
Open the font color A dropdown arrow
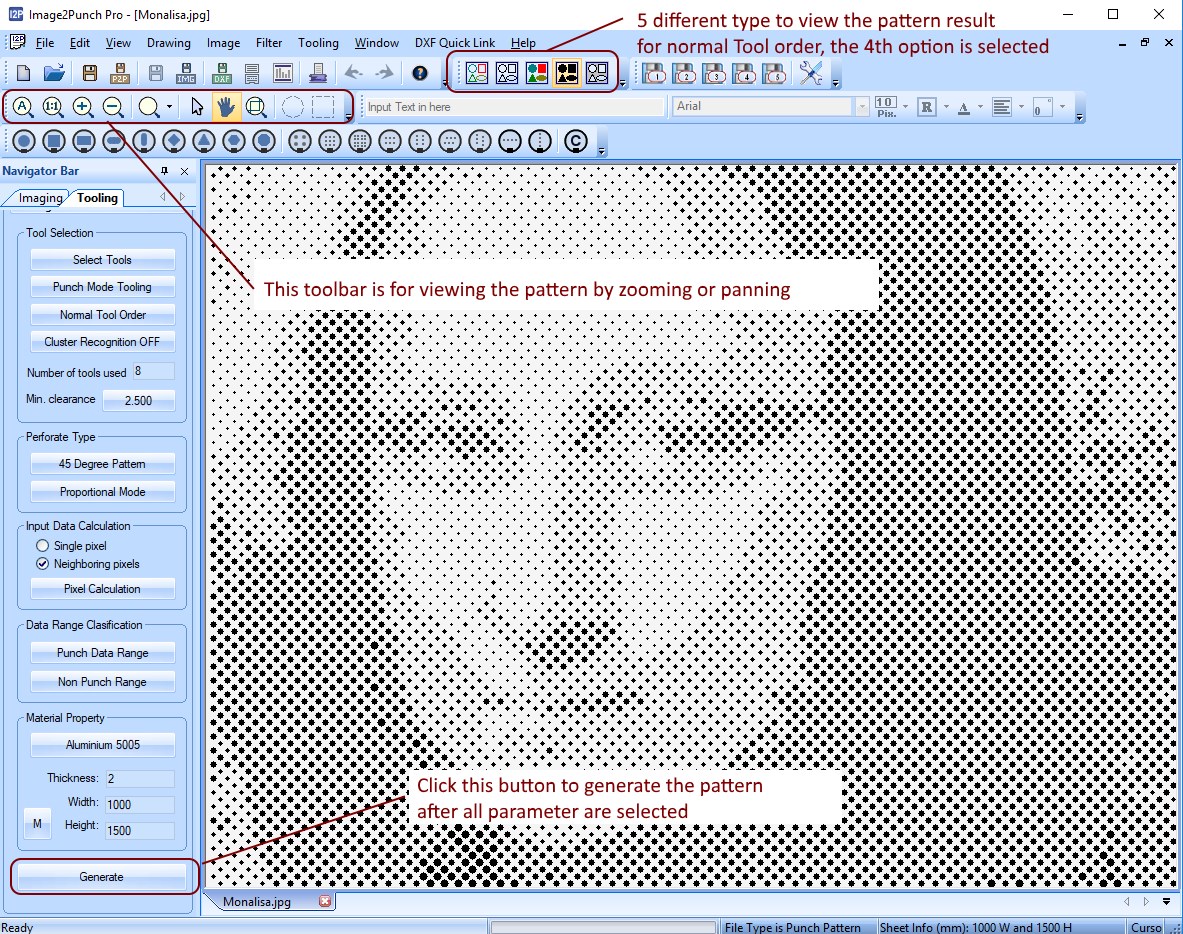(x=981, y=107)
